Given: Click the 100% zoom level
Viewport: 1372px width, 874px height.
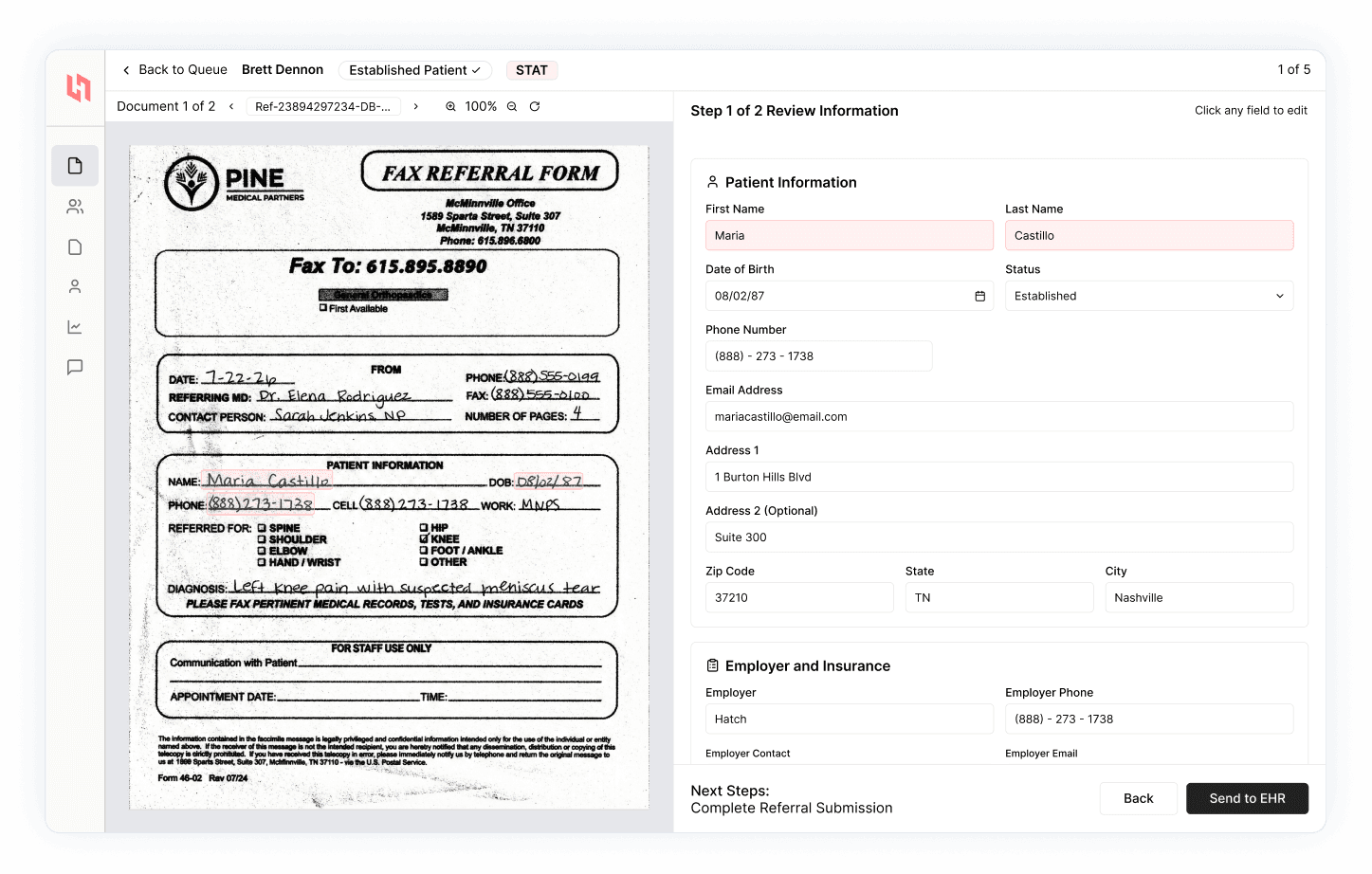Looking at the screenshot, I should [481, 107].
